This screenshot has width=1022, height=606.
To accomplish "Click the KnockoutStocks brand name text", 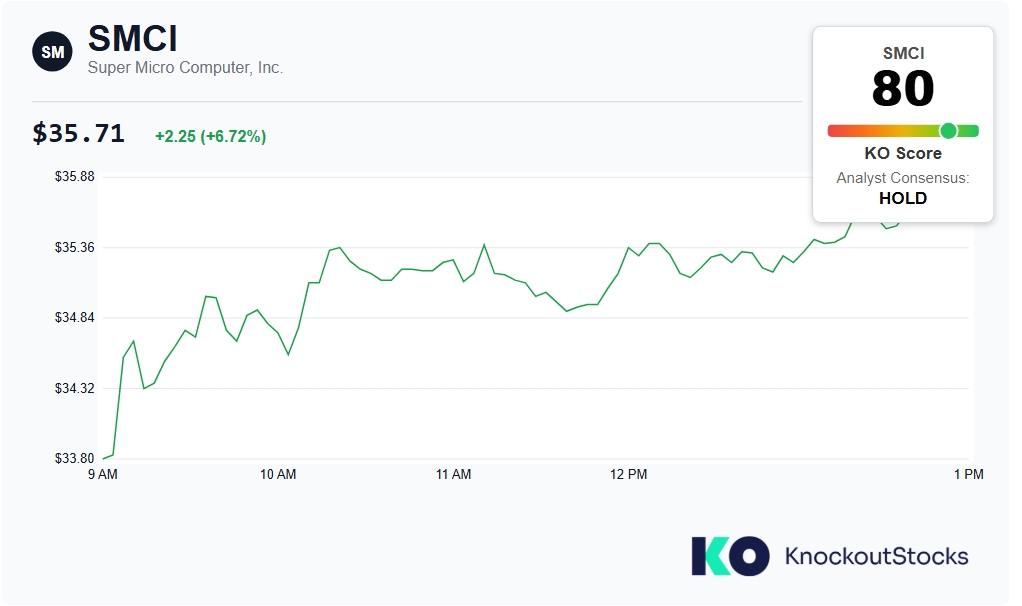I will [x=877, y=556].
